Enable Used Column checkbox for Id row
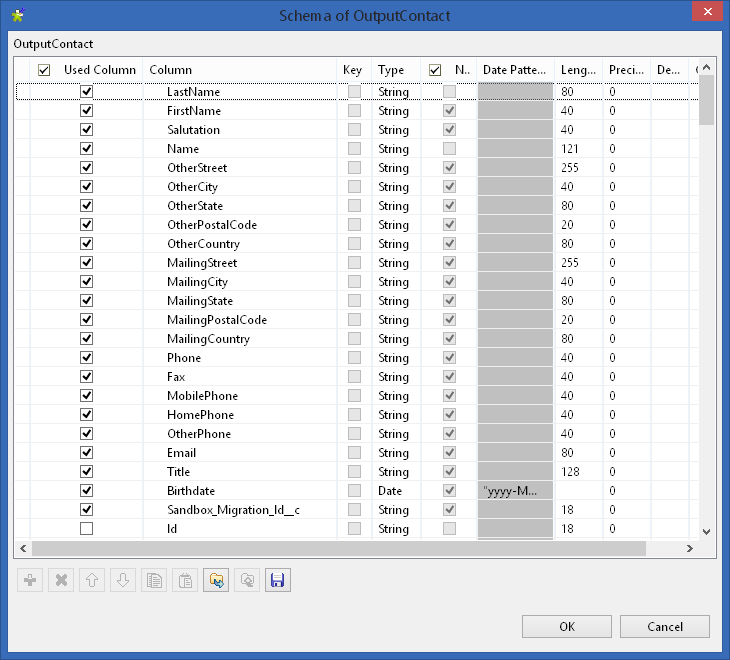 tap(86, 529)
